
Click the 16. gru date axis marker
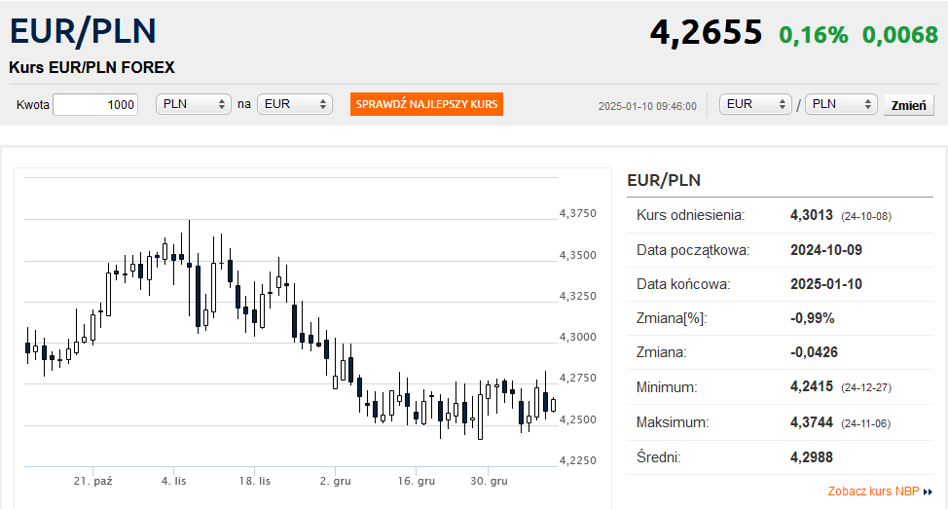[416, 481]
